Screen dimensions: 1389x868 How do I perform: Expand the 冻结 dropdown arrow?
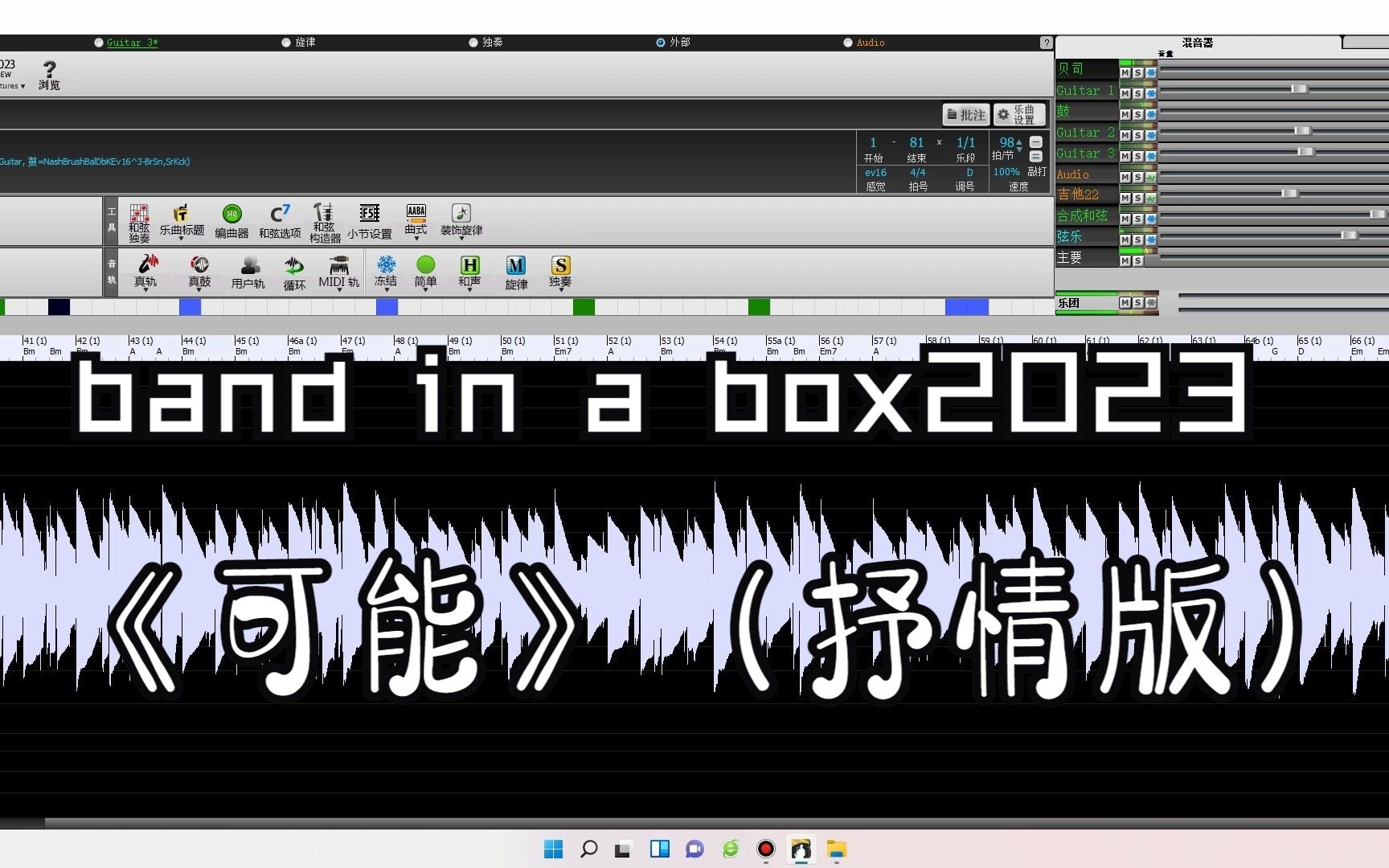pos(387,289)
